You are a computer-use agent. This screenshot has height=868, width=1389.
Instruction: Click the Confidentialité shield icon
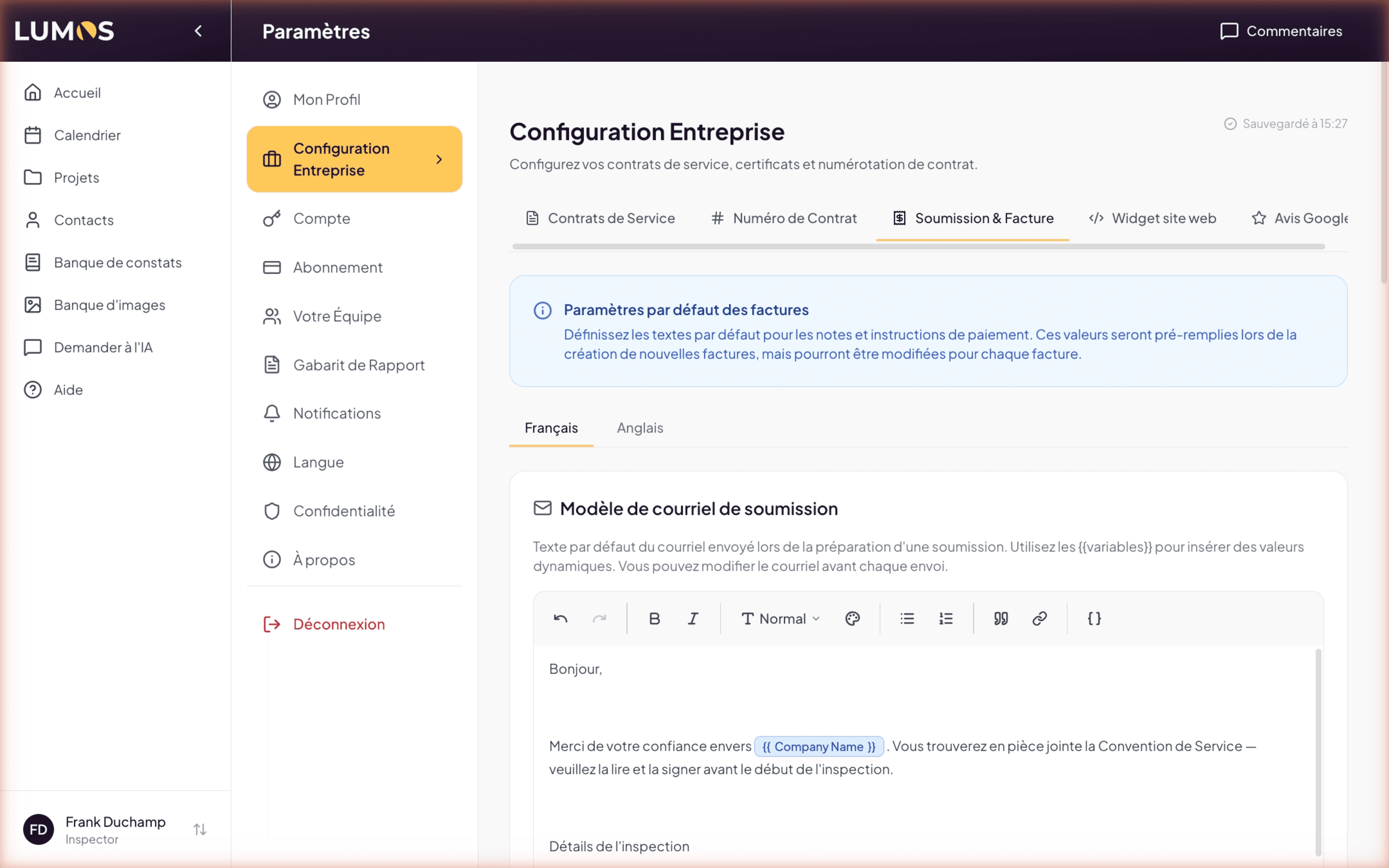pyautogui.click(x=272, y=511)
